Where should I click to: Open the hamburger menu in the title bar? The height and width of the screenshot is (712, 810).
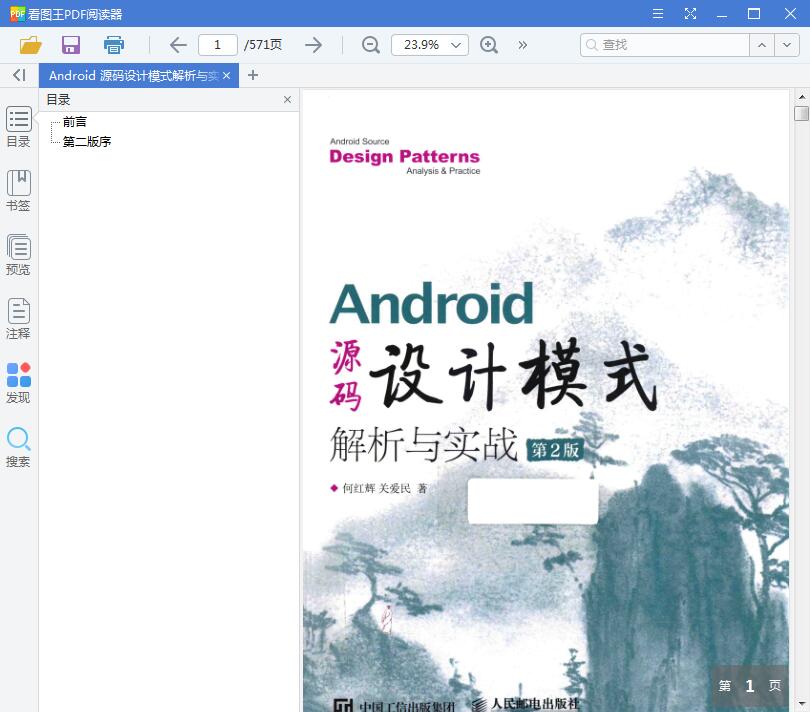[x=657, y=14]
